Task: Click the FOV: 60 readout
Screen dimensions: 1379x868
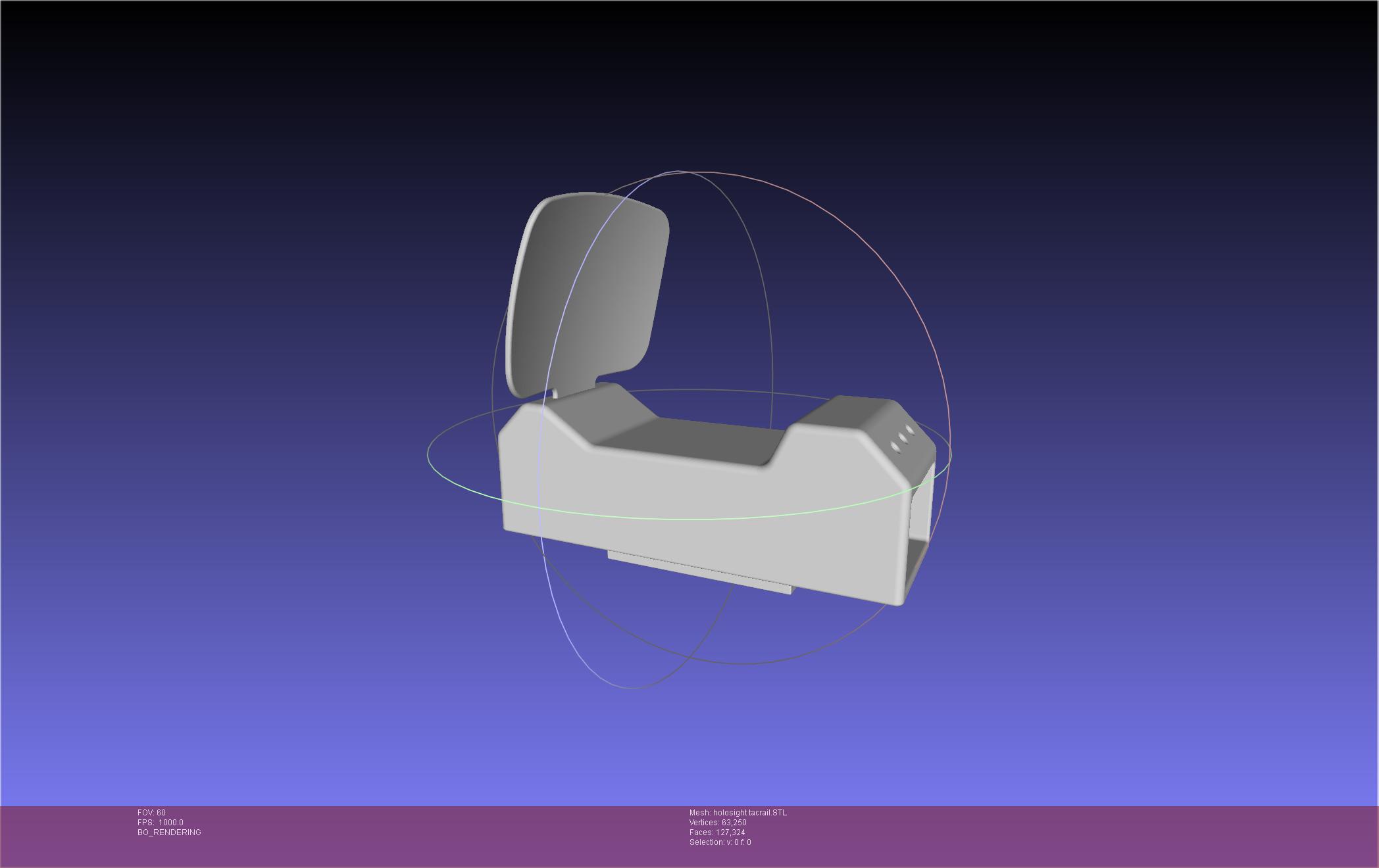Action: pyautogui.click(x=151, y=813)
